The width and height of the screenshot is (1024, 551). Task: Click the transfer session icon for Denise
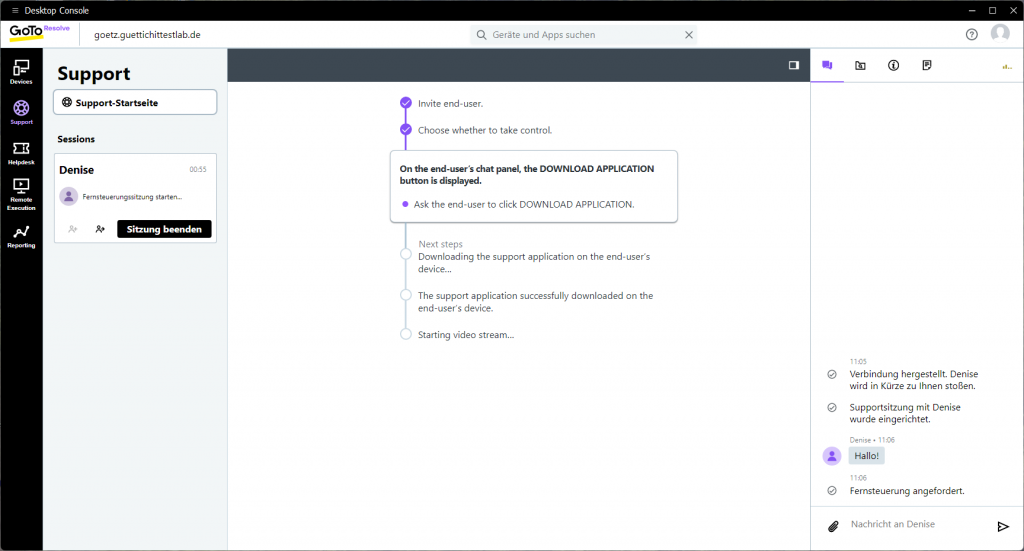point(100,229)
